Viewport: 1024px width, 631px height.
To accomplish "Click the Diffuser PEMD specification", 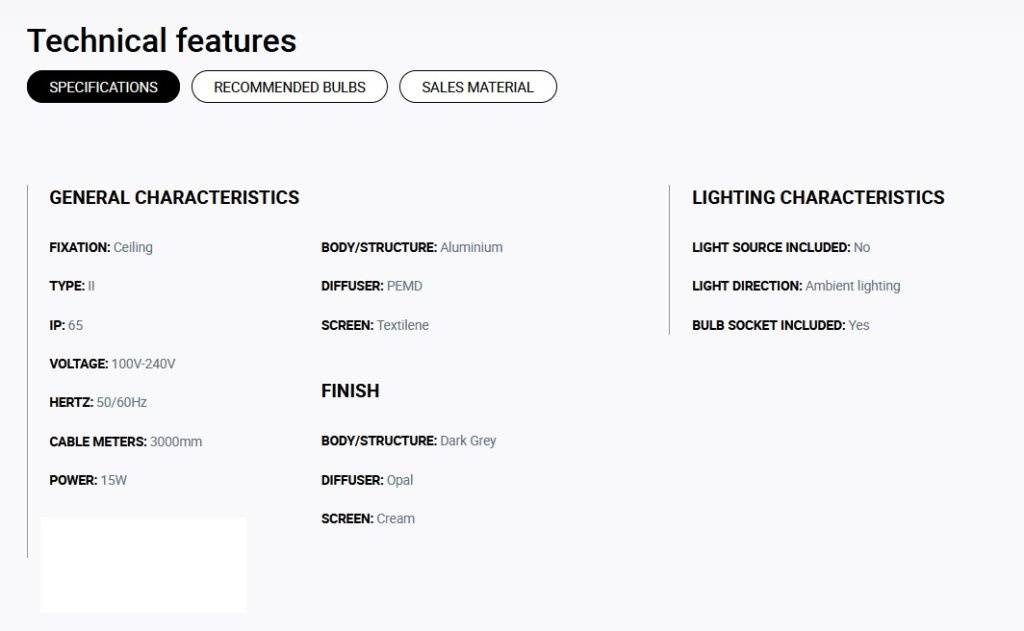I will click(372, 286).
